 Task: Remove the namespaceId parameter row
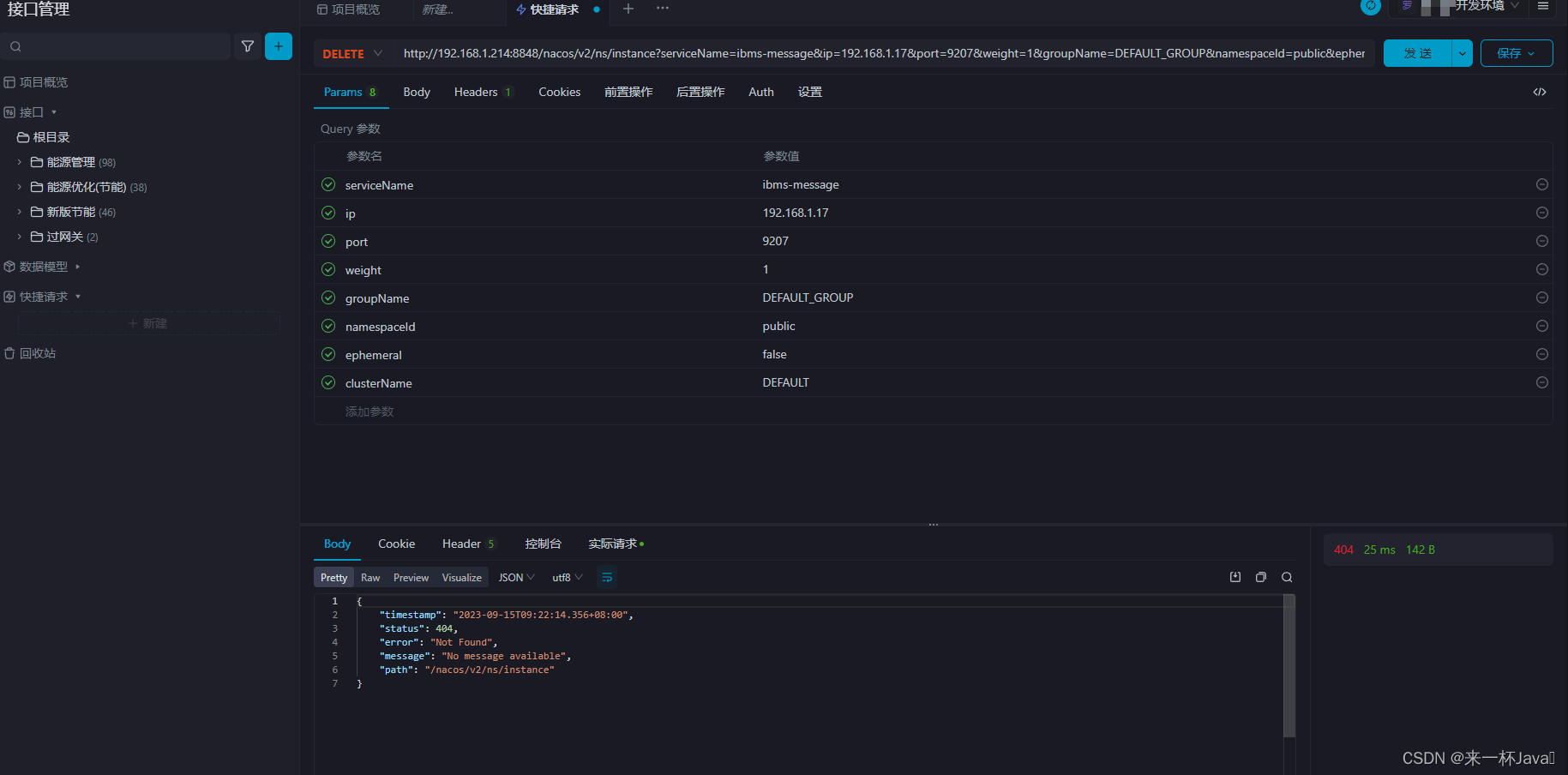tap(1542, 326)
